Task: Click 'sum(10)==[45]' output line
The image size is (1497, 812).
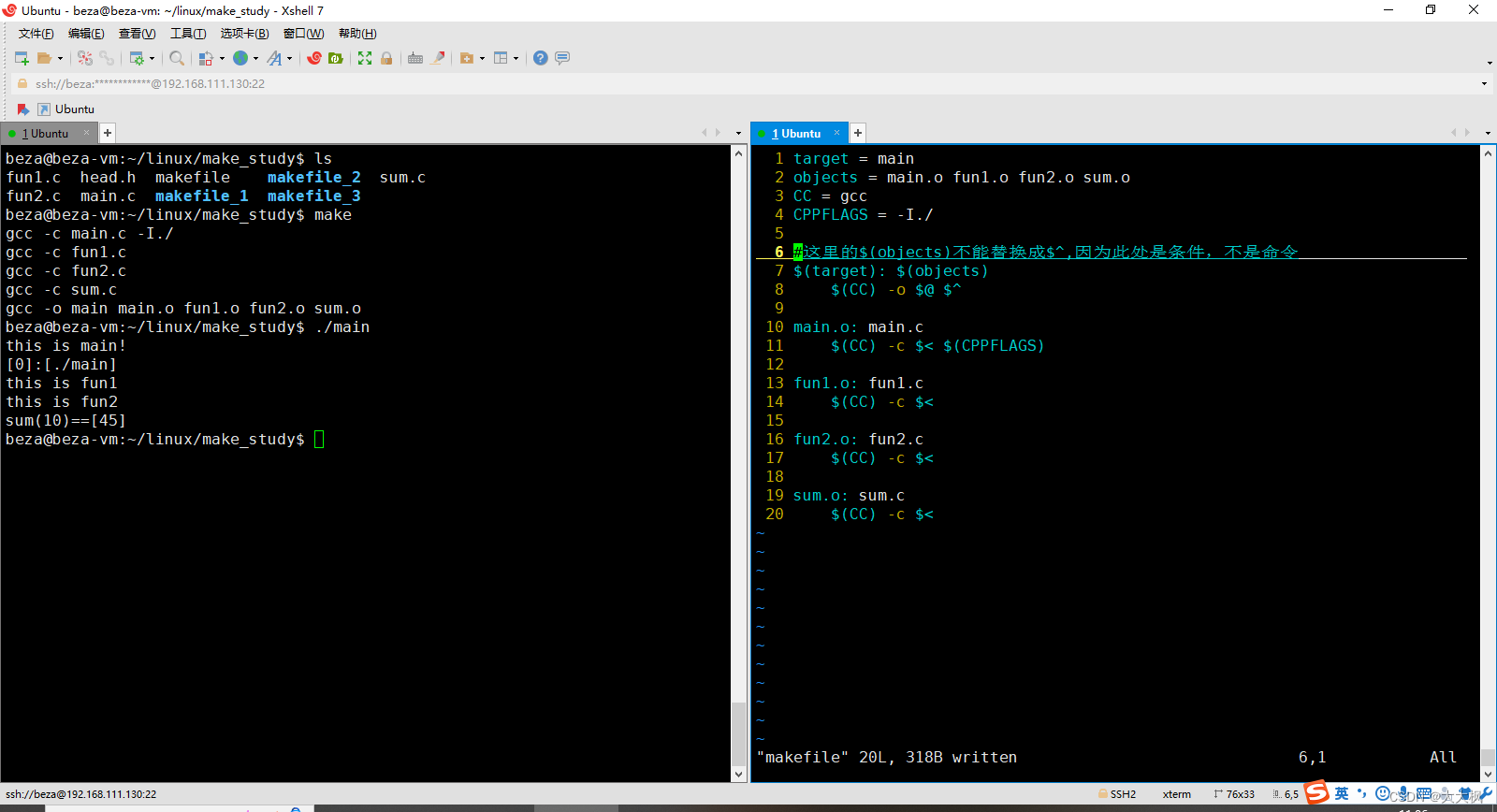Action: (x=65, y=420)
